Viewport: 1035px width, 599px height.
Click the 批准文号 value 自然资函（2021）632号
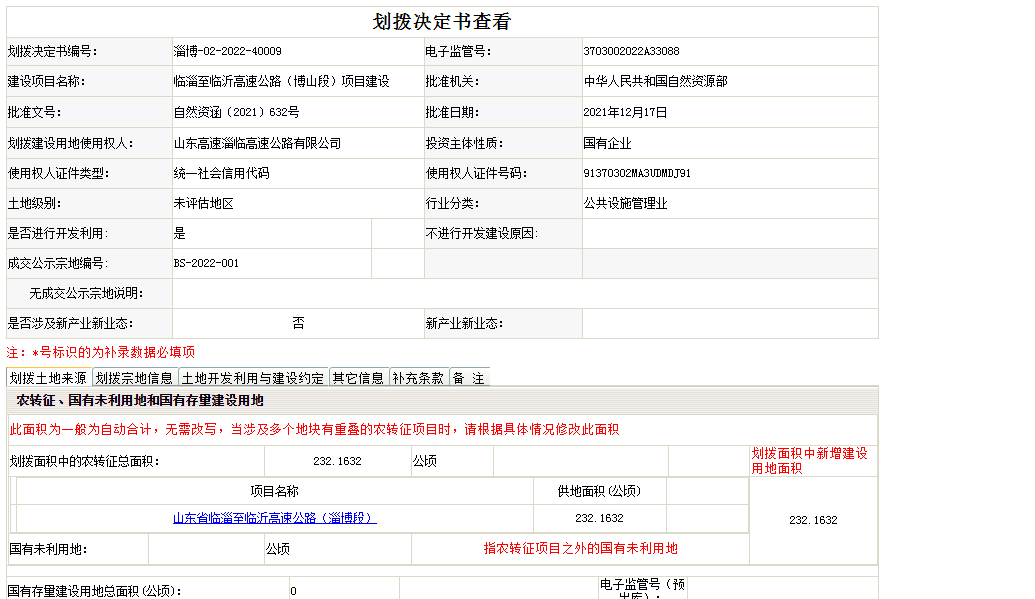point(236,113)
